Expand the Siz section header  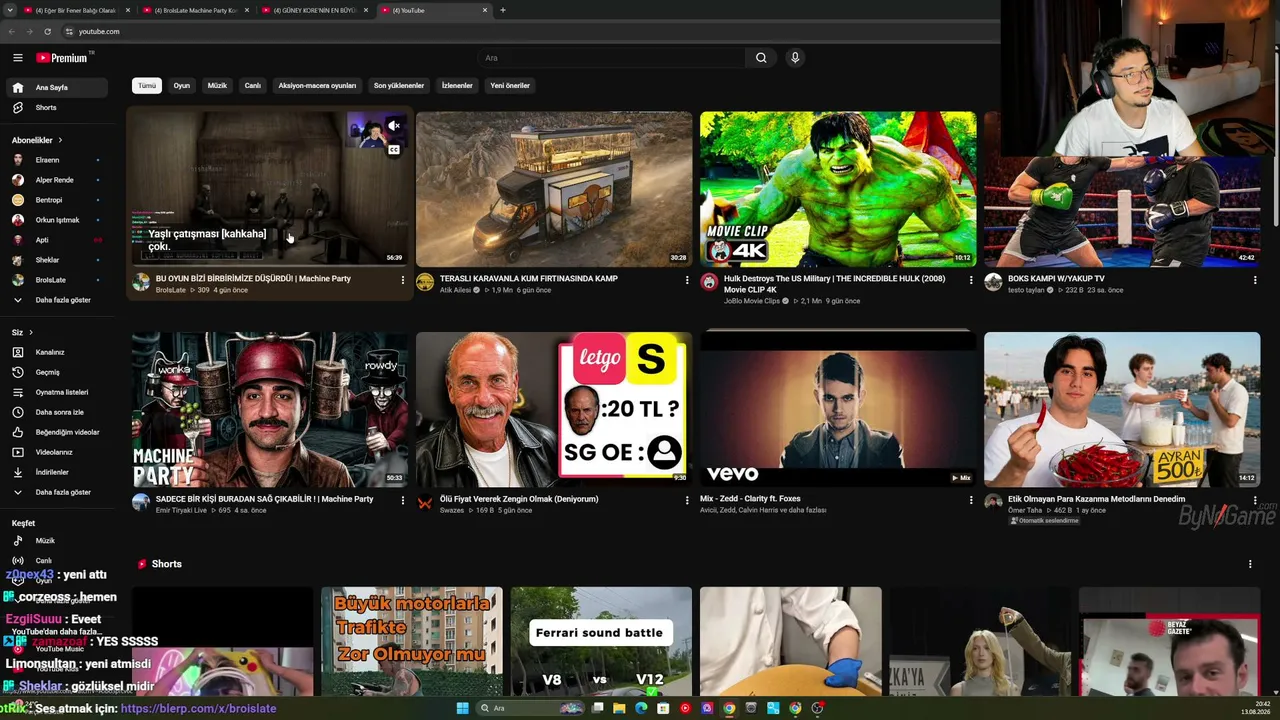(22, 332)
